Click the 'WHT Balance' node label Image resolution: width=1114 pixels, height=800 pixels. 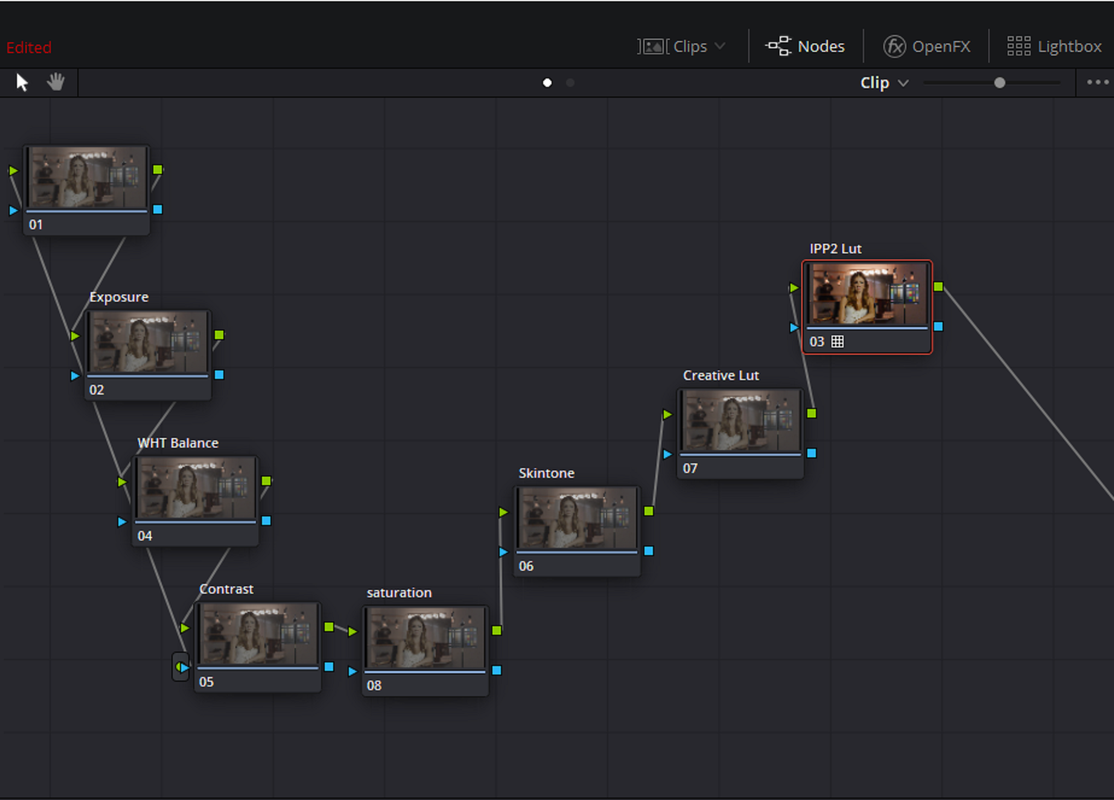(178, 443)
